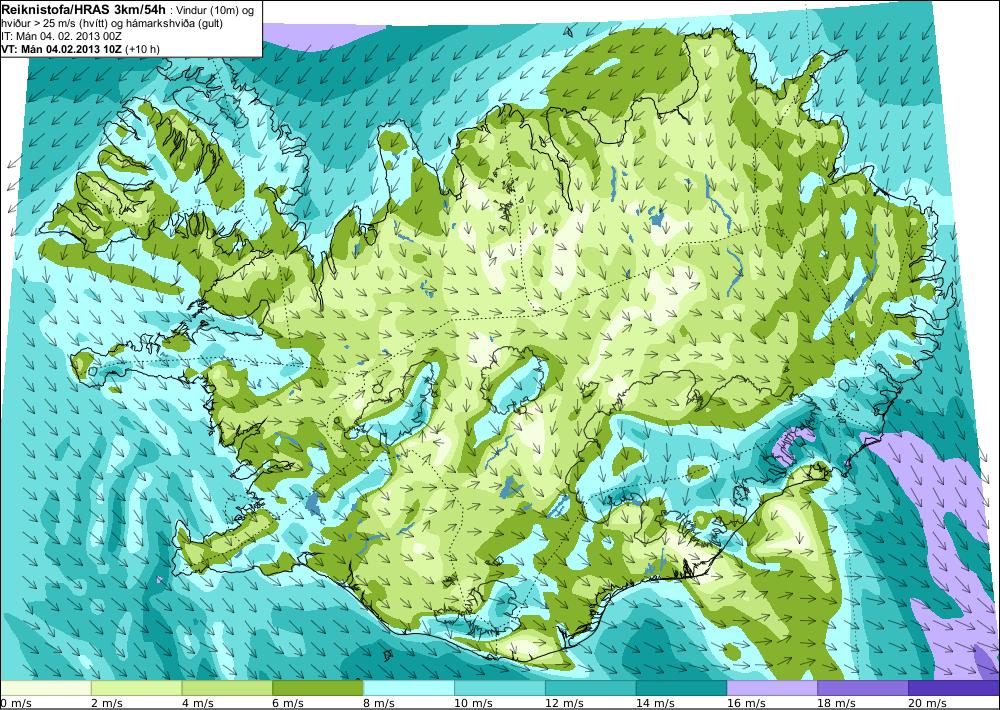Pick the legend swatch between 18 m/s and 20 m/s

point(863,688)
